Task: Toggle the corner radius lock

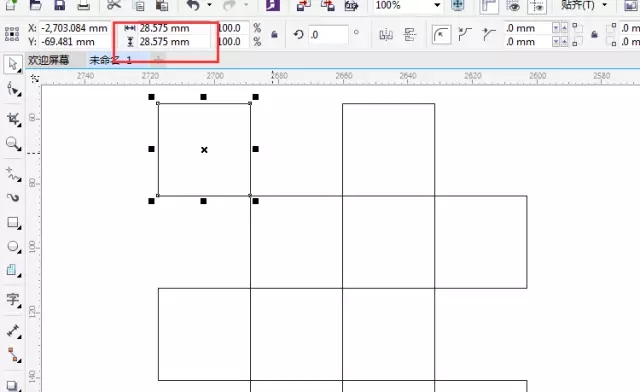Action: click(x=594, y=34)
